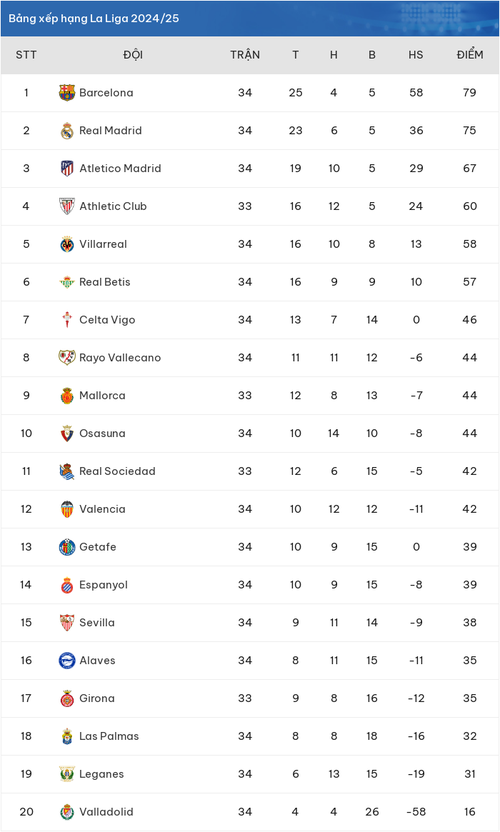Click the HS column header
This screenshot has width=500, height=832.
click(416, 55)
